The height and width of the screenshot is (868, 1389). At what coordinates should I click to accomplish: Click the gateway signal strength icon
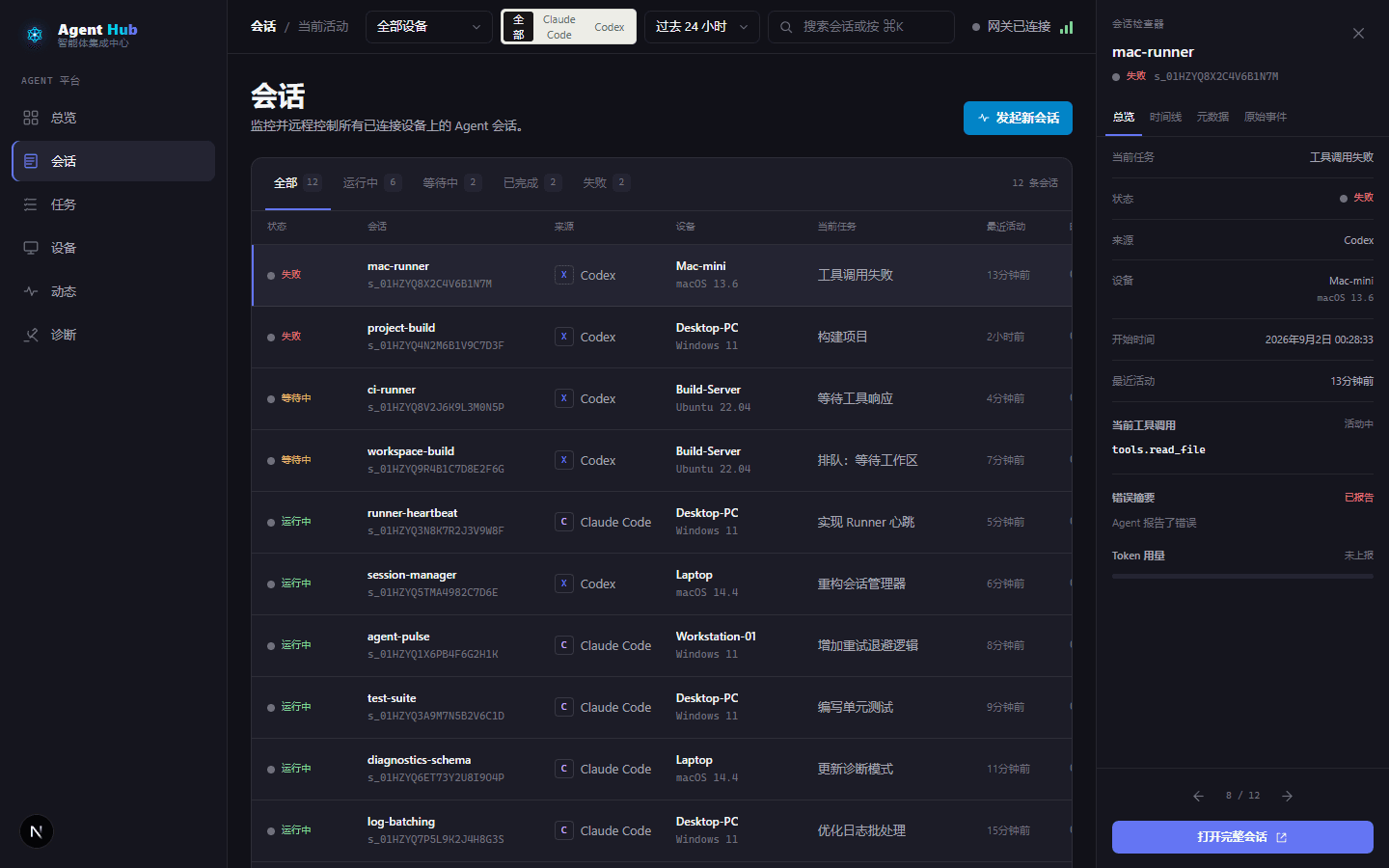(x=1066, y=27)
